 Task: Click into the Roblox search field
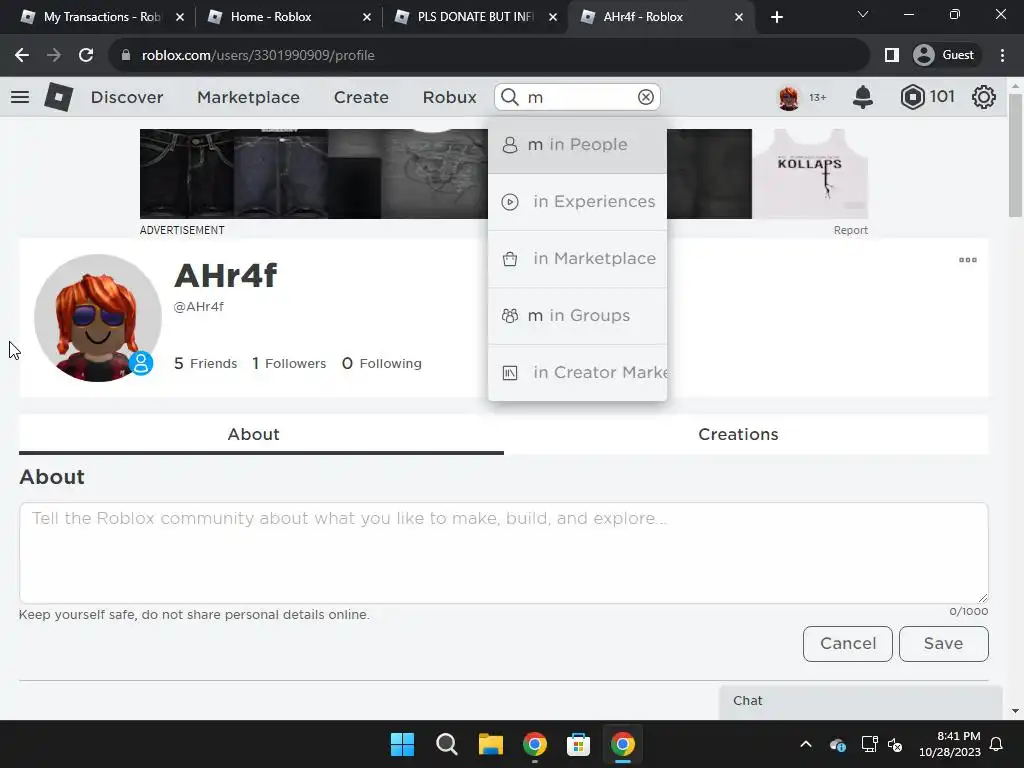[577, 97]
